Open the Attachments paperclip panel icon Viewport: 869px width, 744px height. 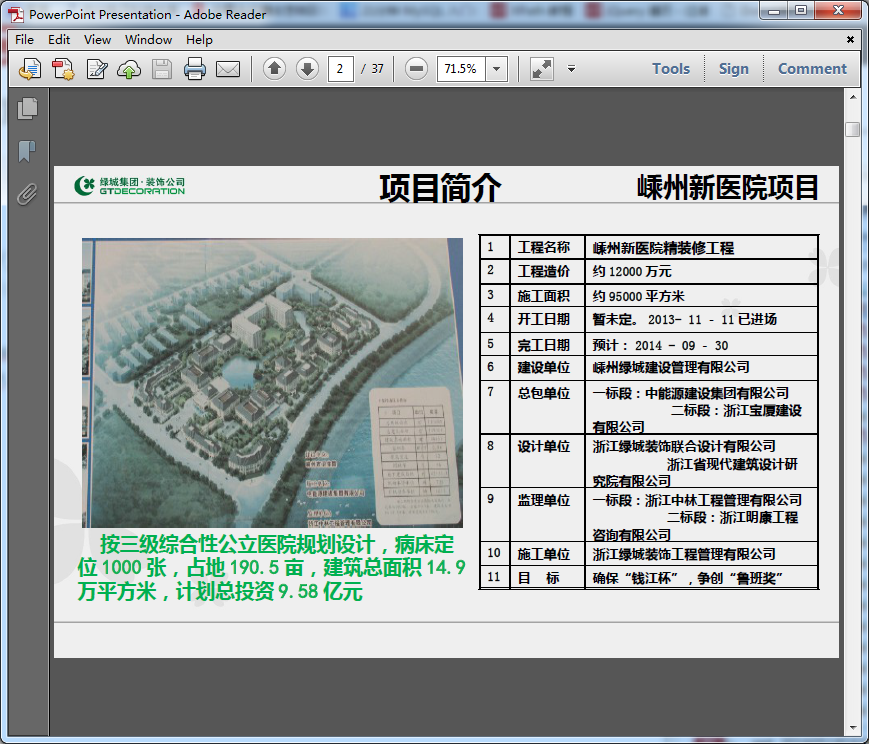27,194
